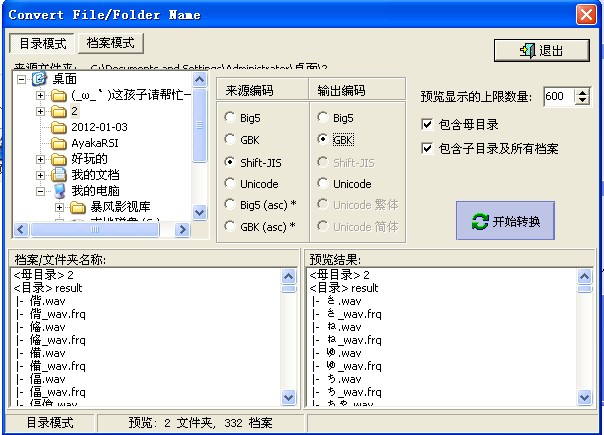The width and height of the screenshot is (604, 435).
Task: Expand the 暴风影视库 folder node
Action: [x=59, y=207]
